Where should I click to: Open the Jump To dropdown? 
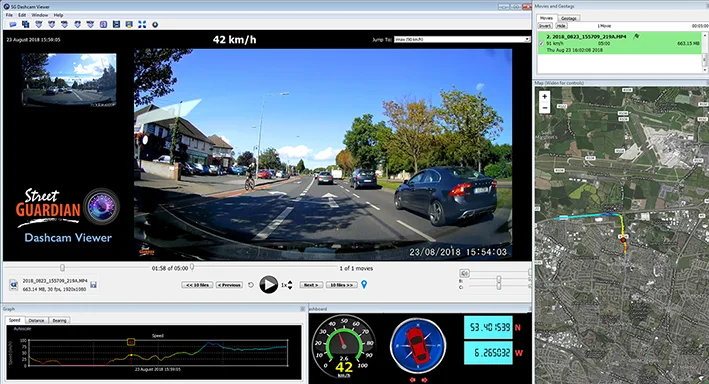point(462,39)
